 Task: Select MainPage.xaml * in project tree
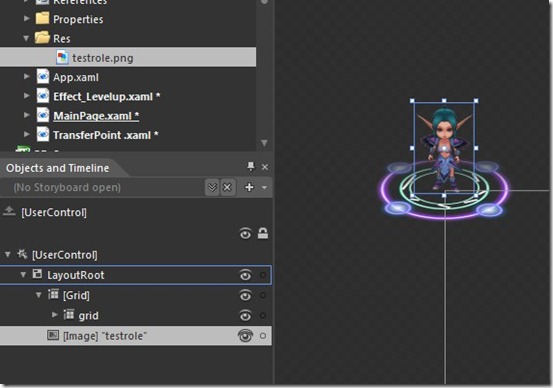coord(96,116)
